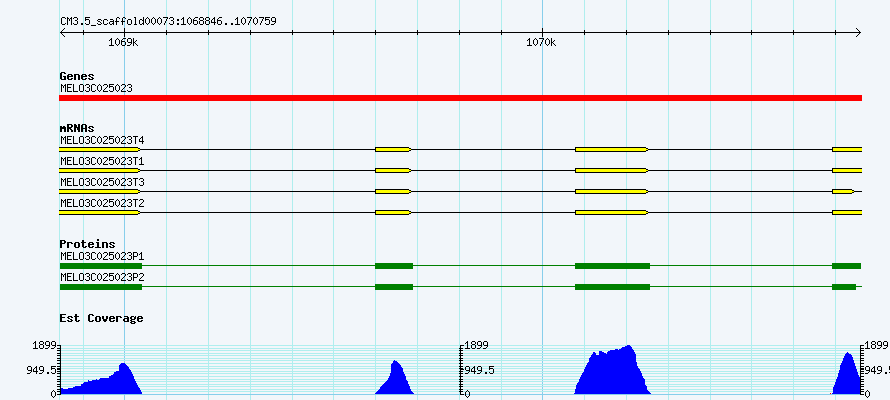Click the rightmost exon of MELO3C025023T4
The height and width of the screenshot is (400, 890).
click(847, 149)
